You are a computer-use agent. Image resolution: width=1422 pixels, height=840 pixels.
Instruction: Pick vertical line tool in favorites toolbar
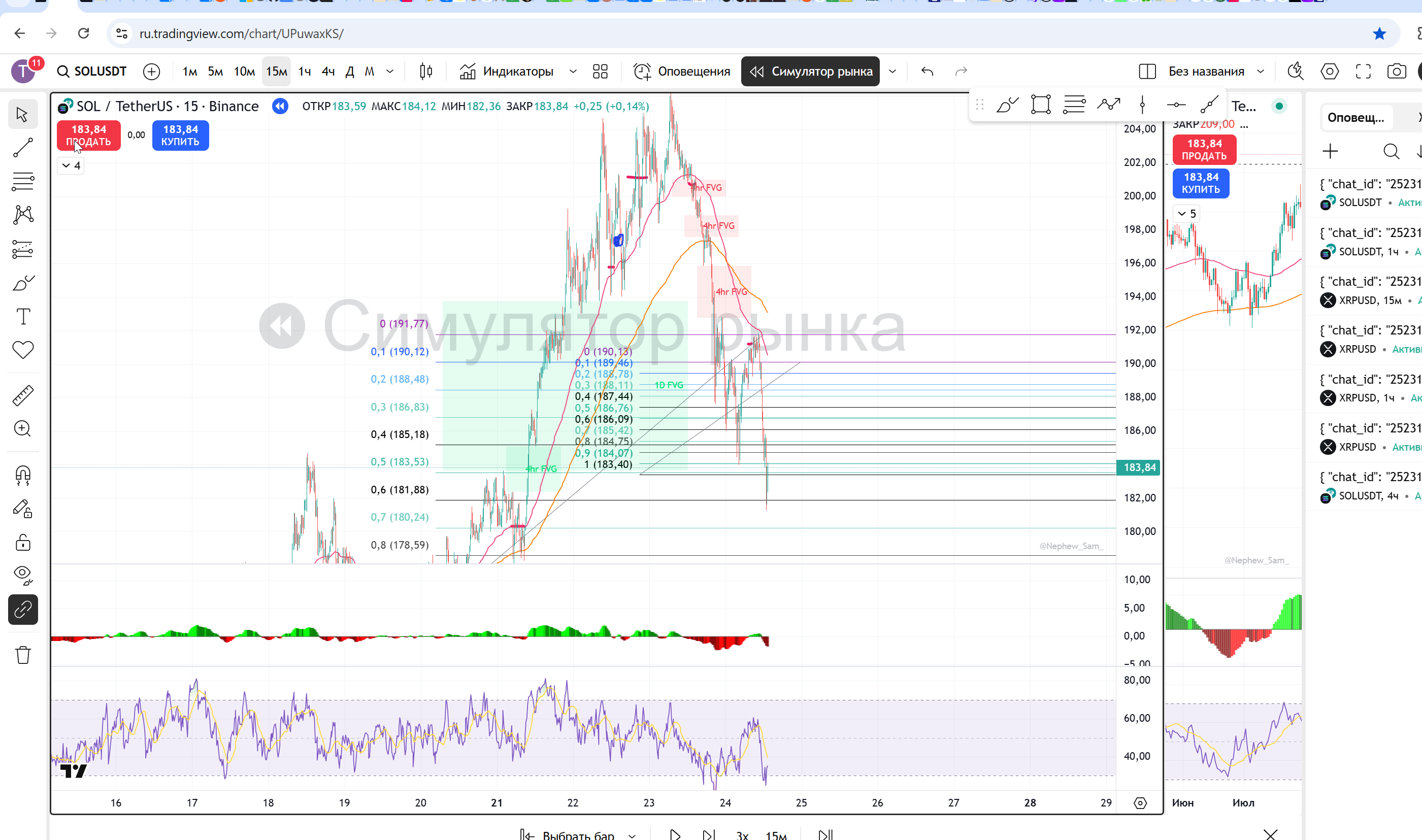point(1142,105)
